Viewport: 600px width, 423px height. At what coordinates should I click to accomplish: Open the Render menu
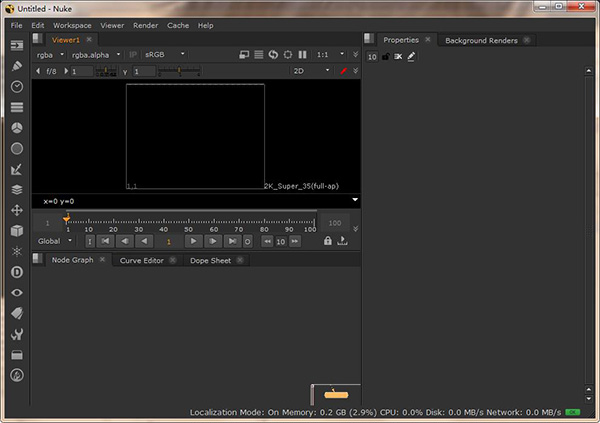pos(145,25)
